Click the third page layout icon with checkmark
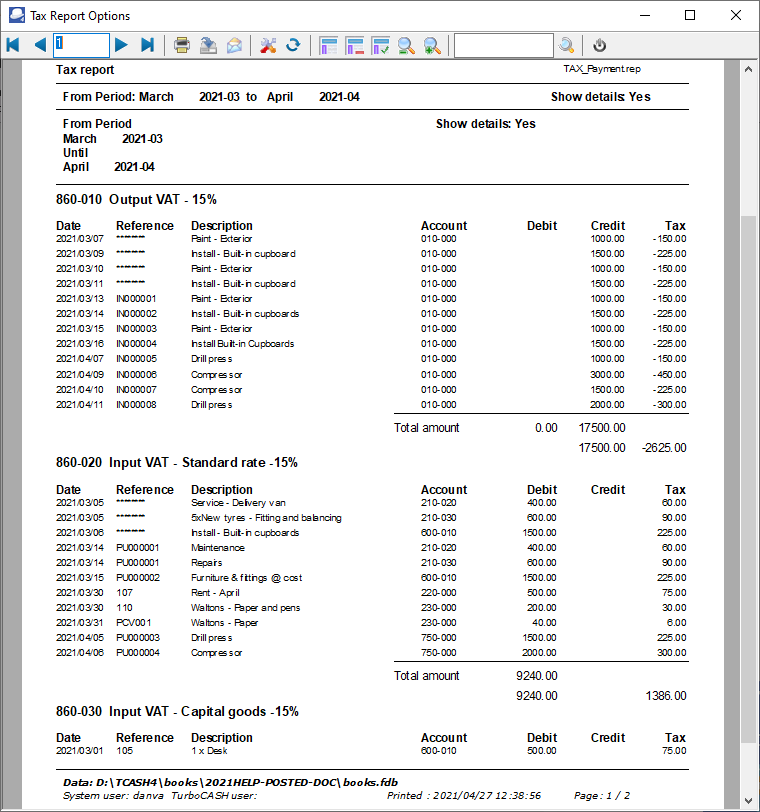This screenshot has height=812, width=760. coord(380,45)
